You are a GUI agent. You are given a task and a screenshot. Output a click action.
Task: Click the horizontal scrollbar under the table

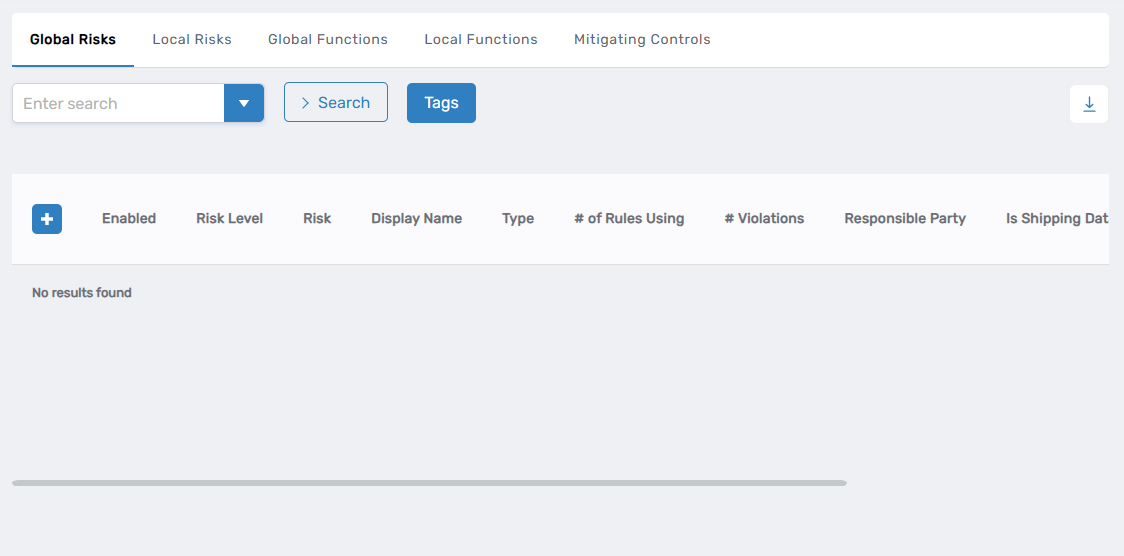pos(429,483)
